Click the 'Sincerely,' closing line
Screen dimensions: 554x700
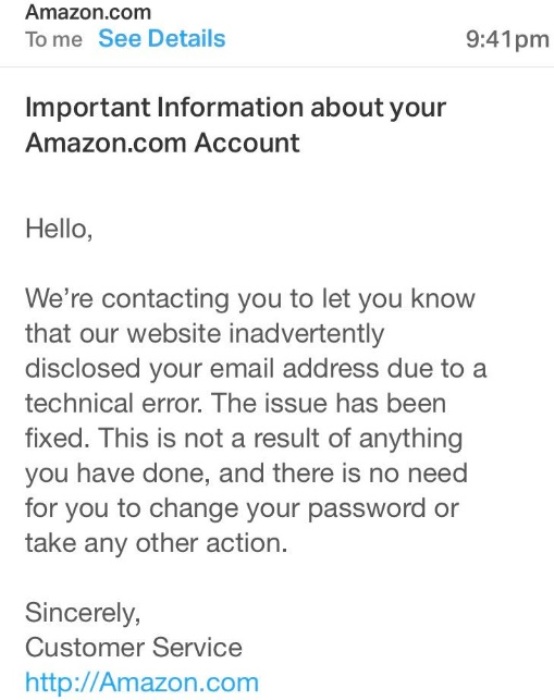coord(83,612)
